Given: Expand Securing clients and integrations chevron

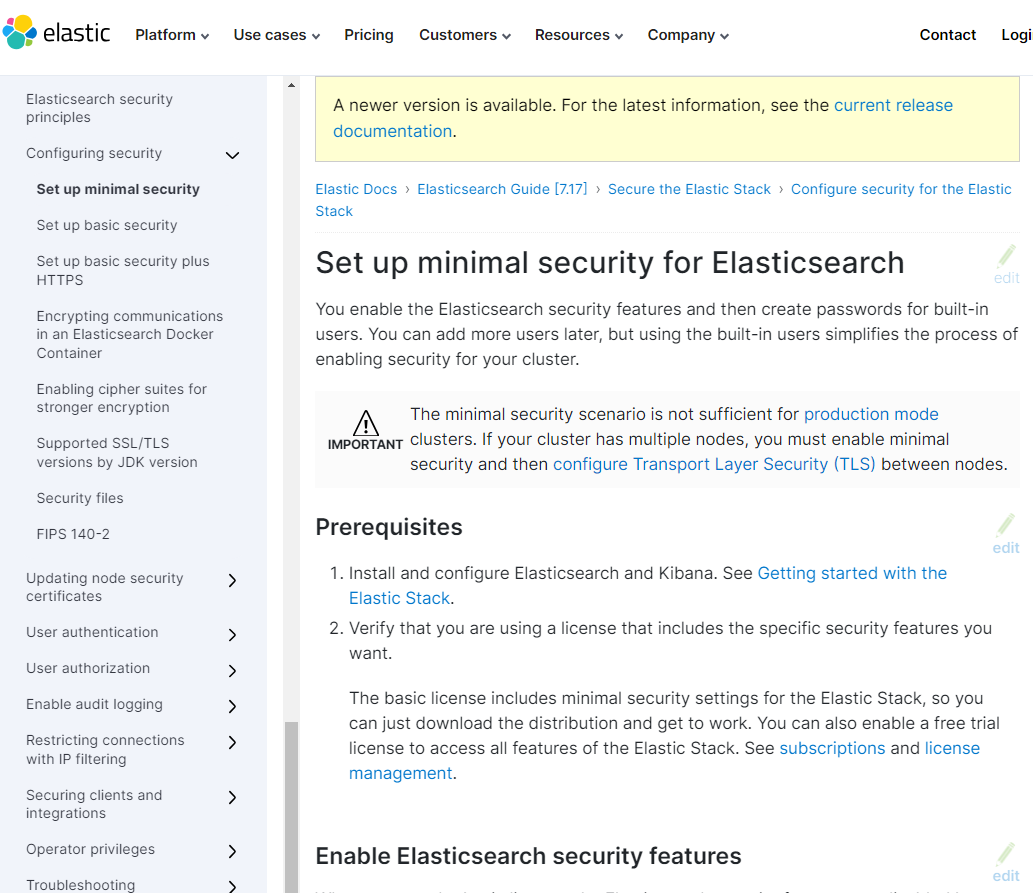Looking at the screenshot, I should [x=232, y=797].
